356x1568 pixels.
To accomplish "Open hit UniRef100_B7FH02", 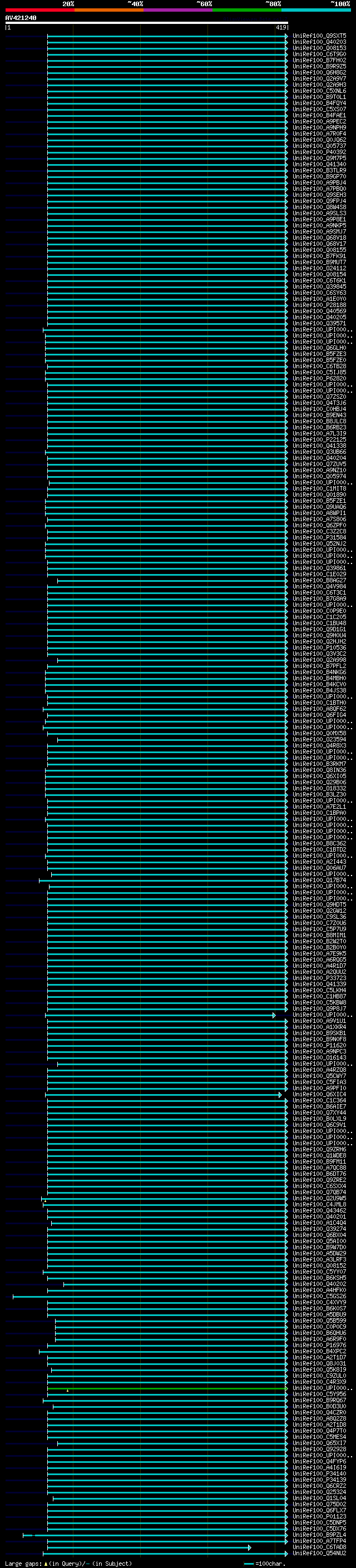I will coord(319,60).
